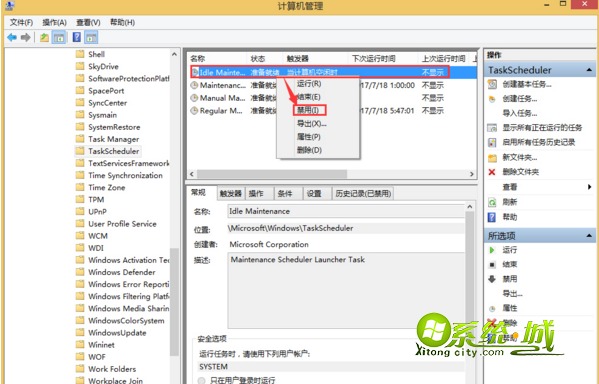
Task: Click the task list scroll right arrow
Action: [472, 174]
